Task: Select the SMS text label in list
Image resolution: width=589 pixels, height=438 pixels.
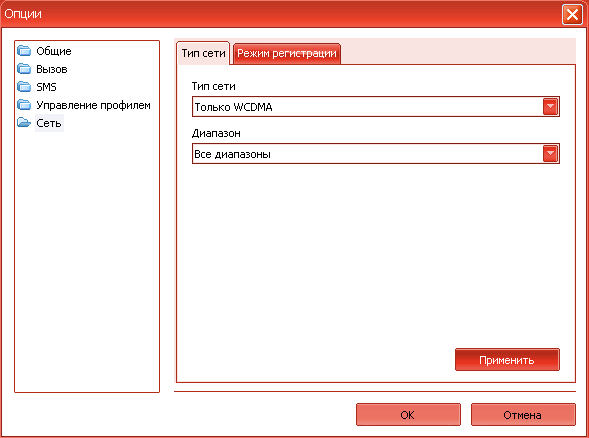Action: (x=46, y=87)
